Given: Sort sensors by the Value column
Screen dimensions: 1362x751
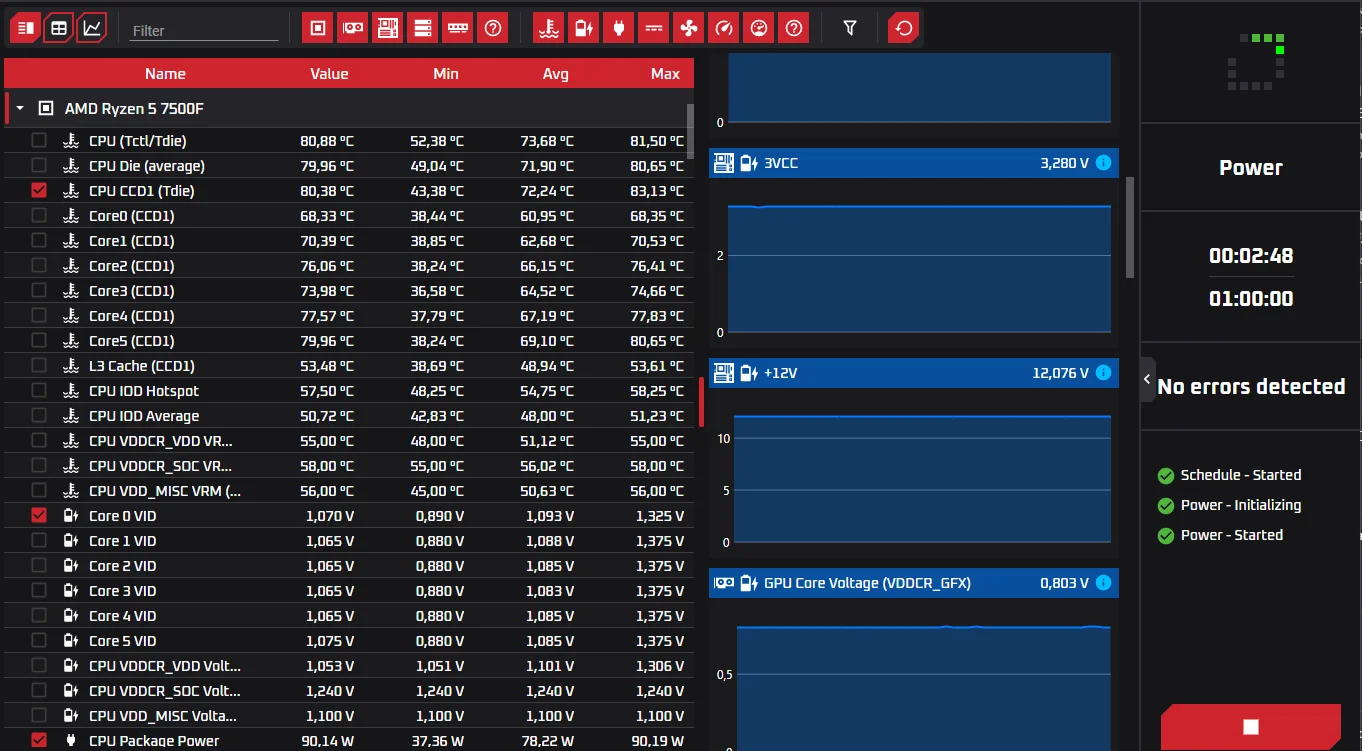Looking at the screenshot, I should (329, 73).
